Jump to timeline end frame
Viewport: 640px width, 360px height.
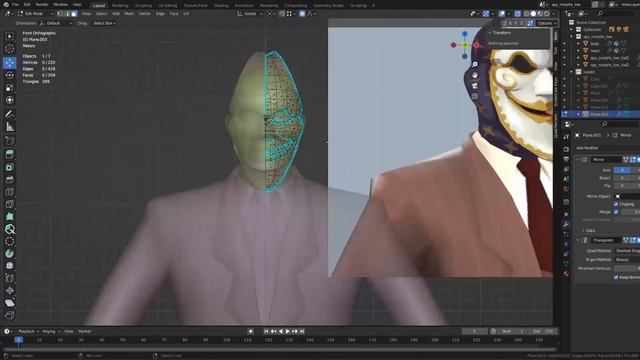coord(302,331)
